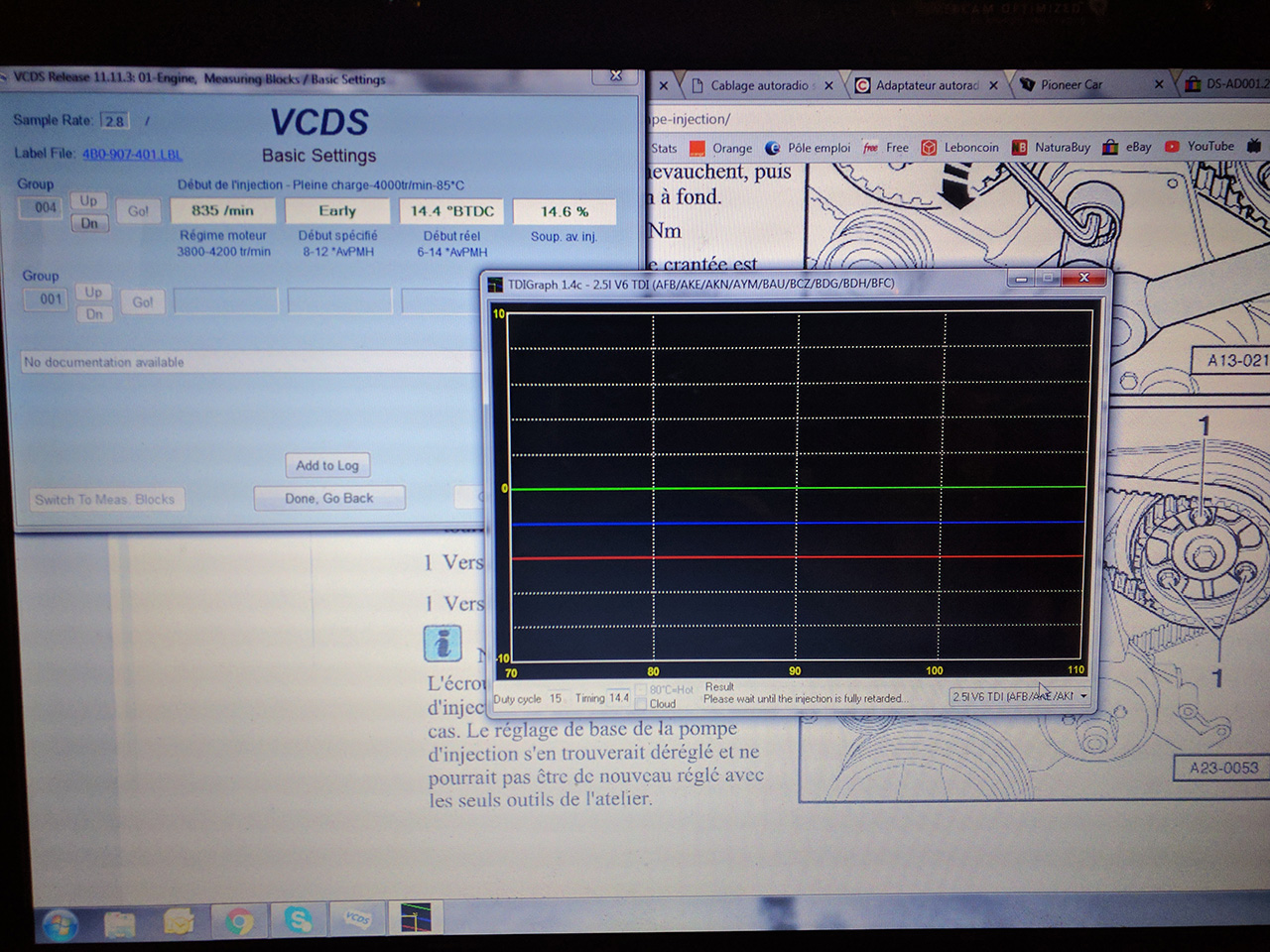Switch to the Pioneer Car tab
This screenshot has width=1270, height=952.
1070,85
